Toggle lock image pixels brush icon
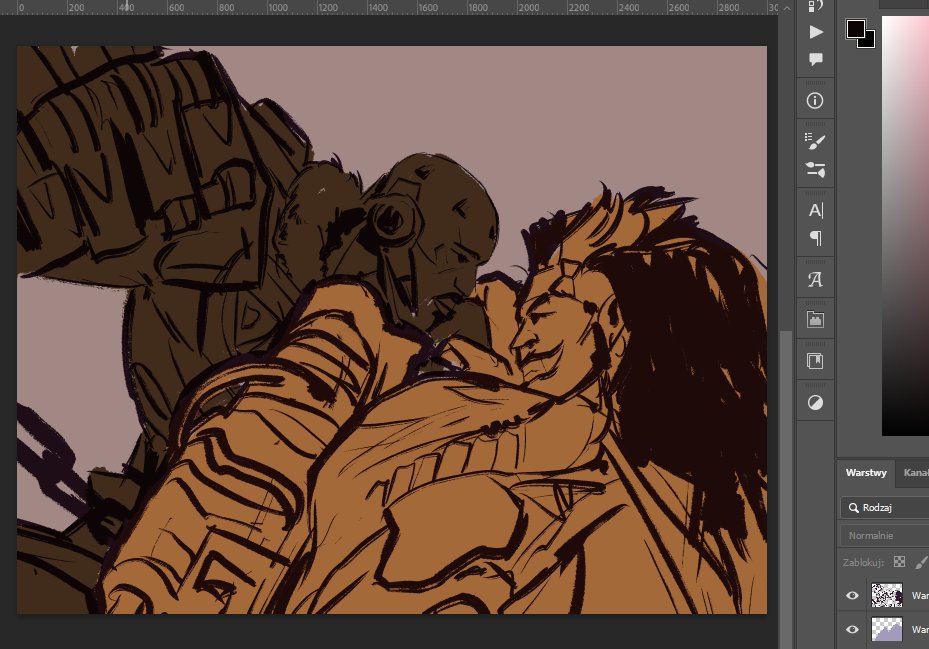 [x=921, y=562]
